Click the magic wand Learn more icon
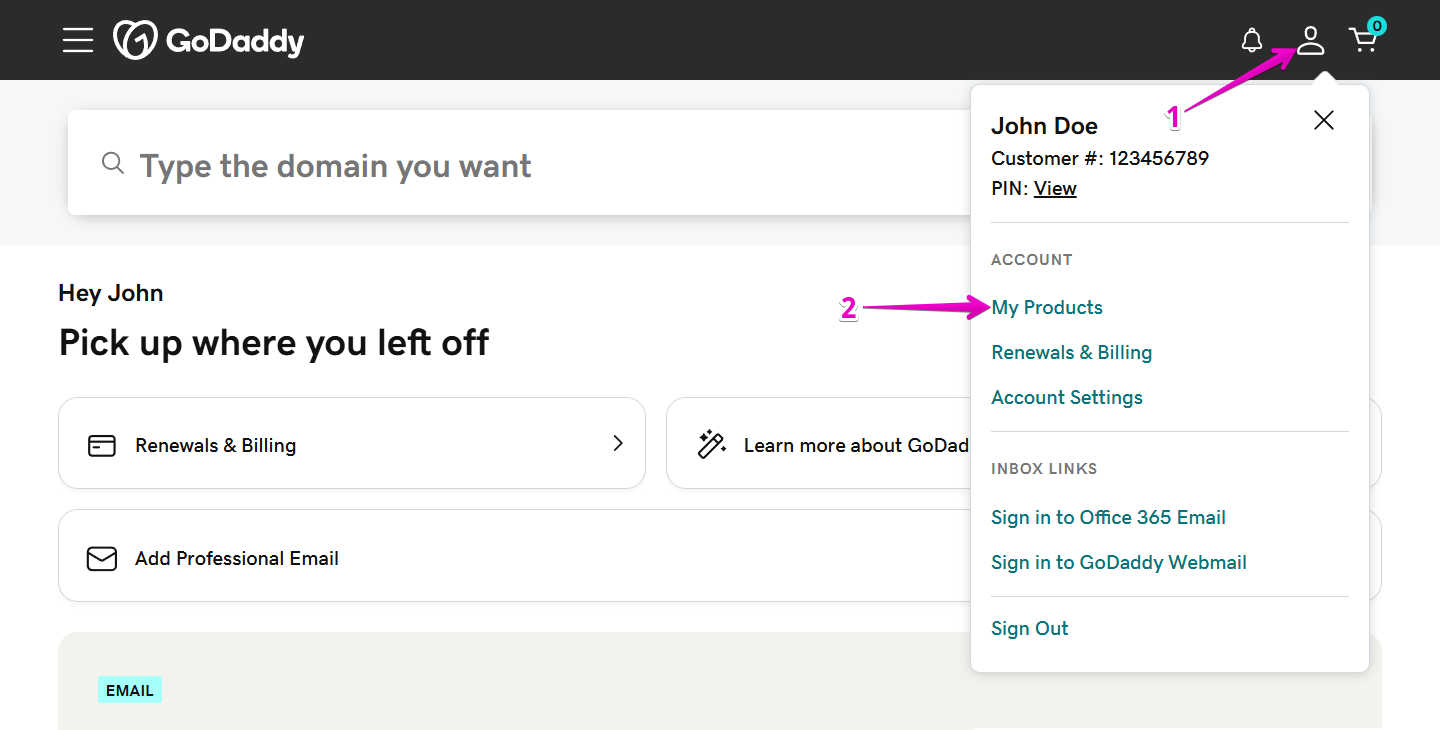 [x=711, y=445]
